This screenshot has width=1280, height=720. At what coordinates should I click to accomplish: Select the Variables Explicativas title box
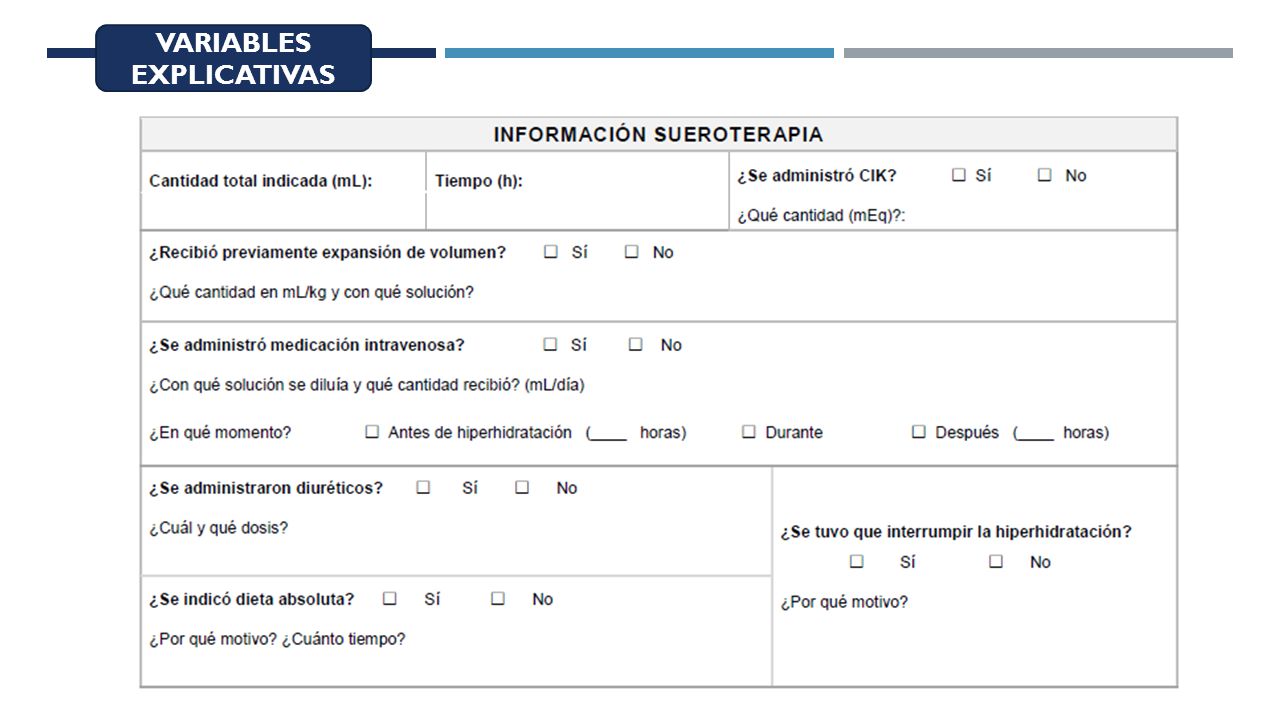click(x=234, y=58)
